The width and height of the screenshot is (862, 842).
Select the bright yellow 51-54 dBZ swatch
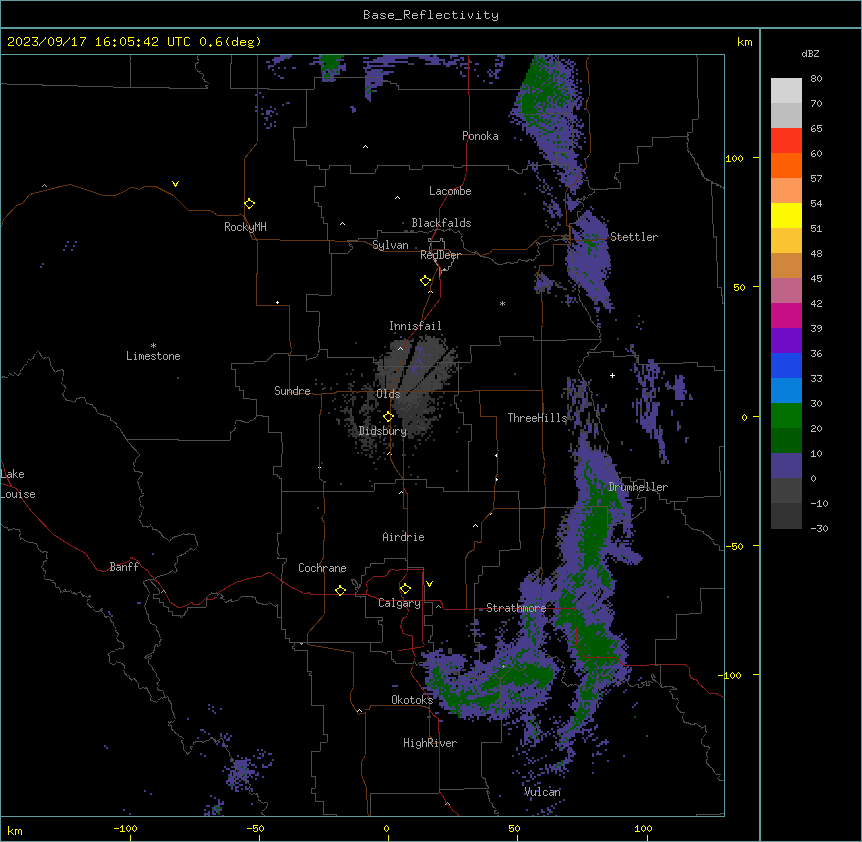(x=786, y=215)
